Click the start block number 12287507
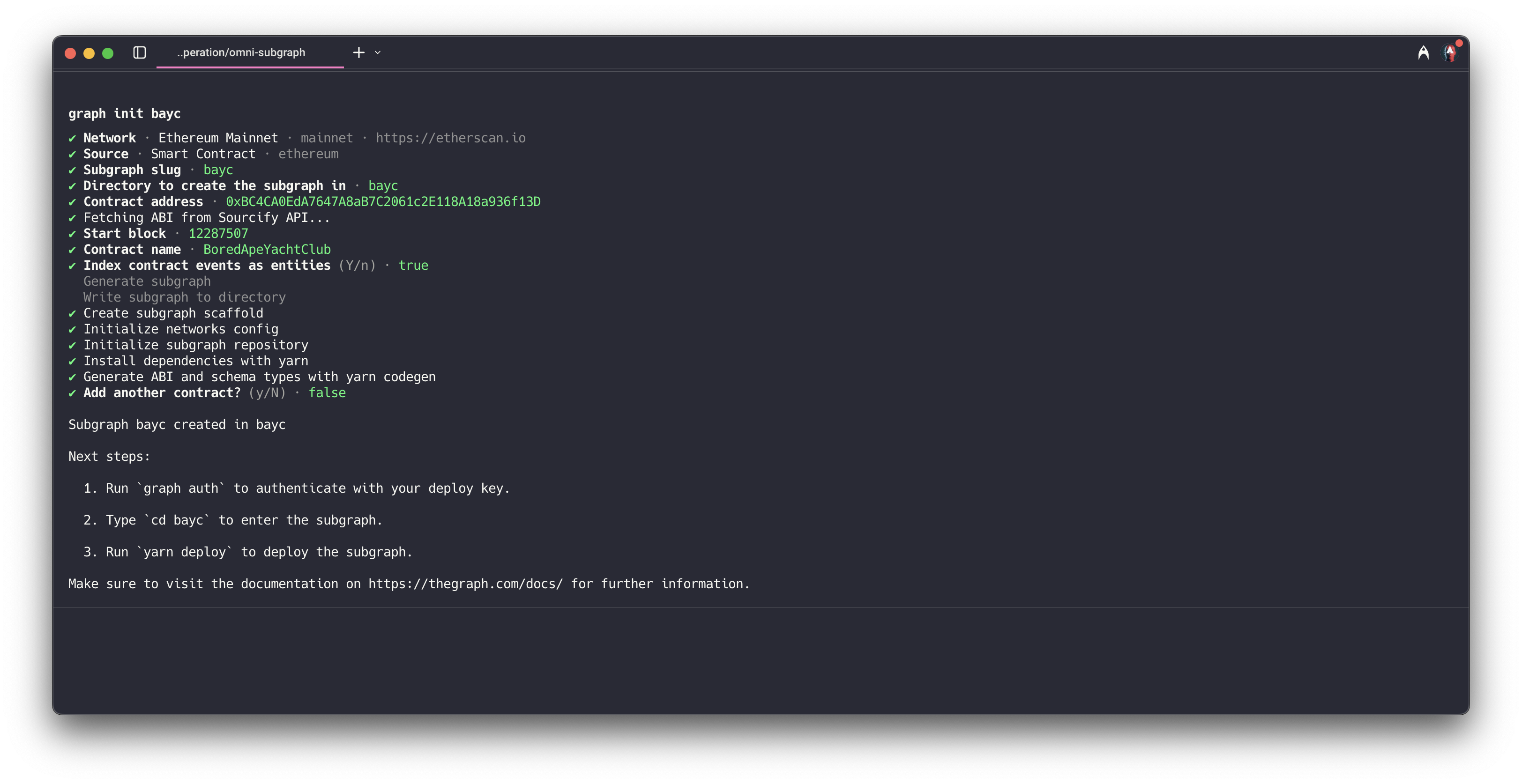This screenshot has height=784, width=1522. [x=218, y=234]
